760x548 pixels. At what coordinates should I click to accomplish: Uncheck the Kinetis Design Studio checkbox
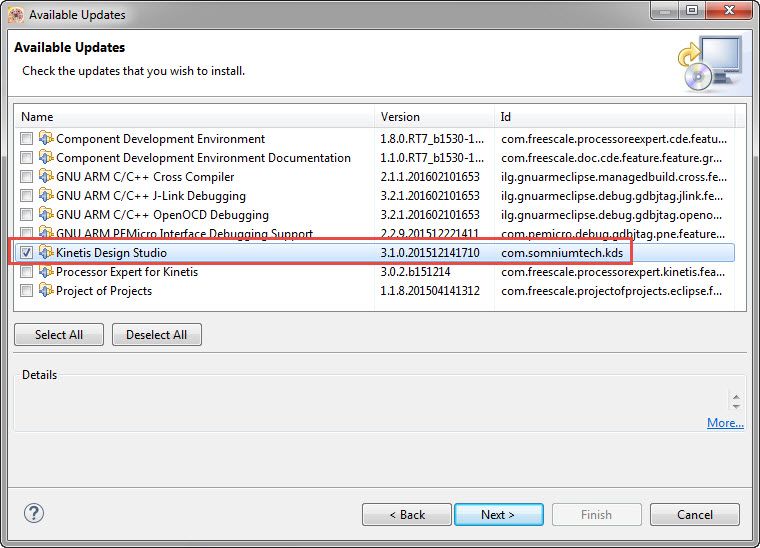click(x=26, y=252)
